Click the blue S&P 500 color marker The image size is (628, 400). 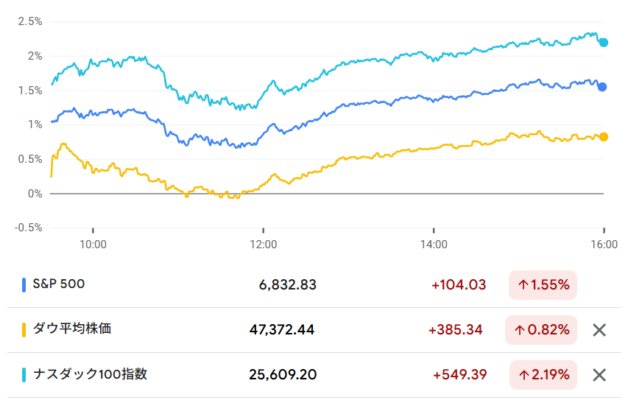[x=24, y=285]
